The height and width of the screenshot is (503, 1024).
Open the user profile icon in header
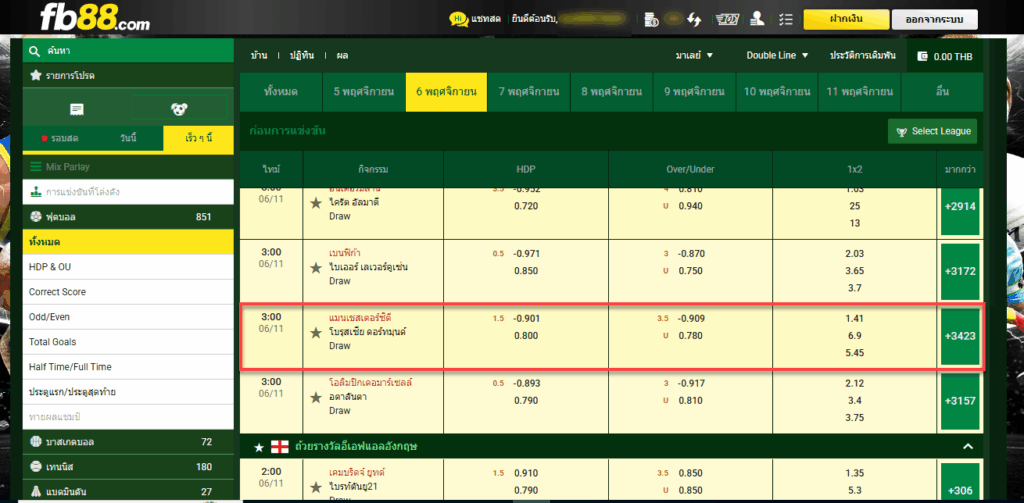click(x=758, y=19)
